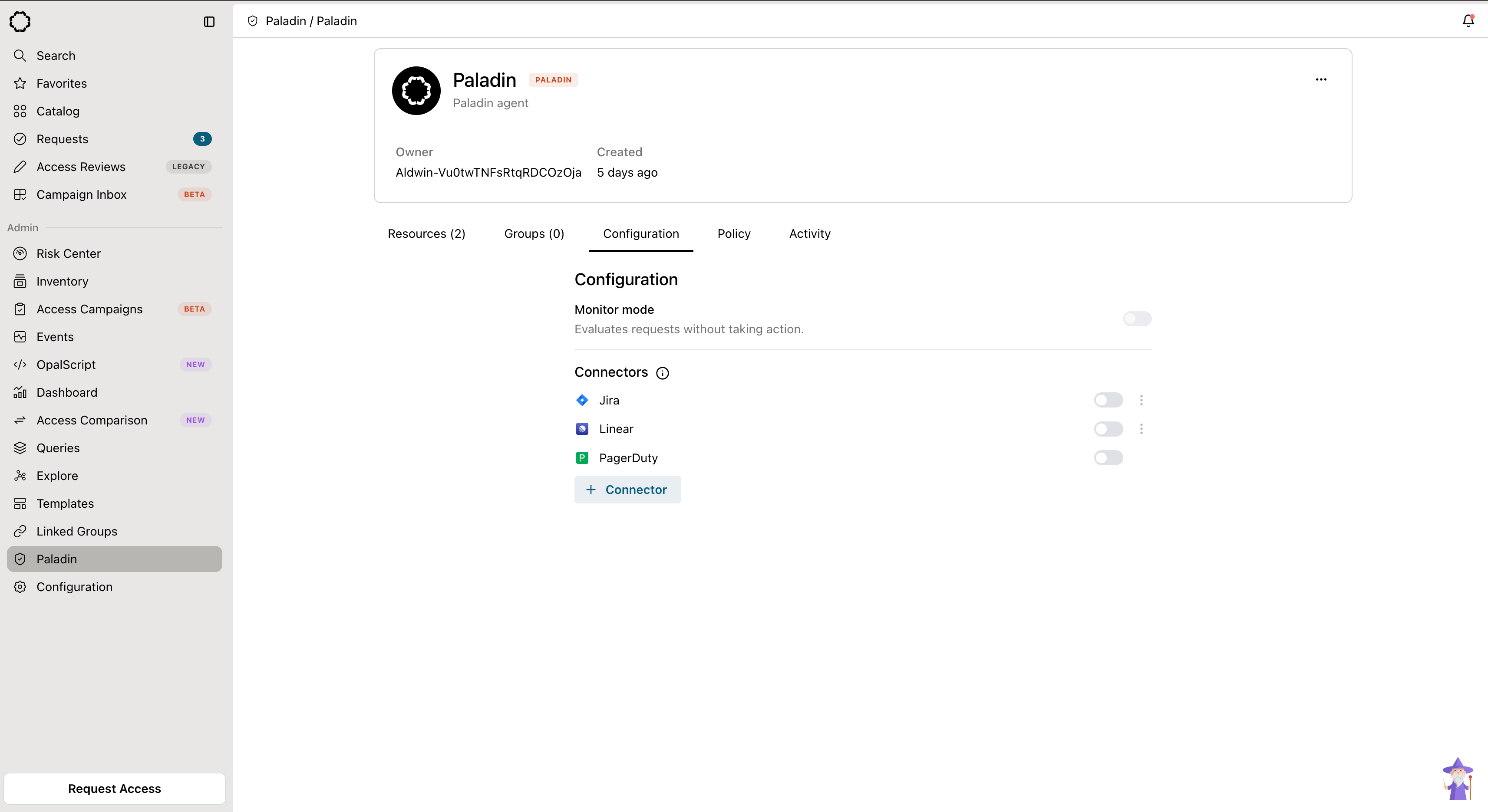Screen dimensions: 1488x812
Task: Click the "Monitor mode" label
Action: coord(614,309)
